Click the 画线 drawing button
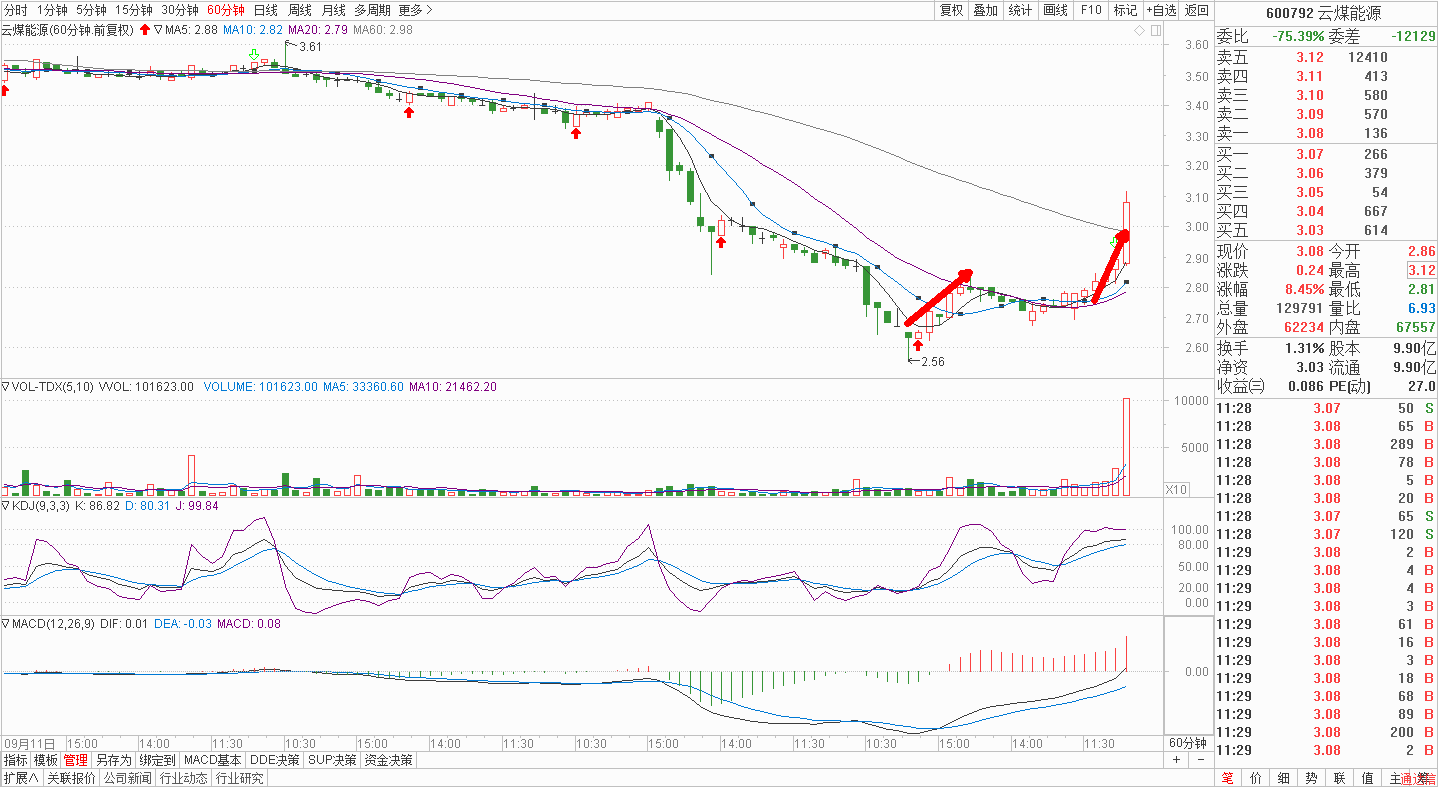Image resolution: width=1438 pixels, height=787 pixels. (1056, 10)
